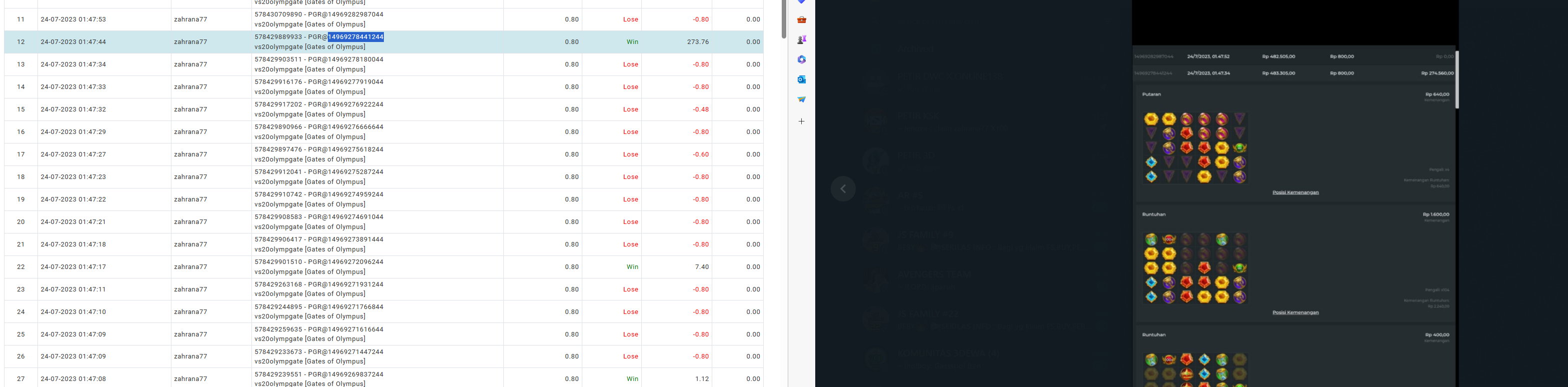Click the Rp 400,00 Kemenangan amount

pos(1437,334)
